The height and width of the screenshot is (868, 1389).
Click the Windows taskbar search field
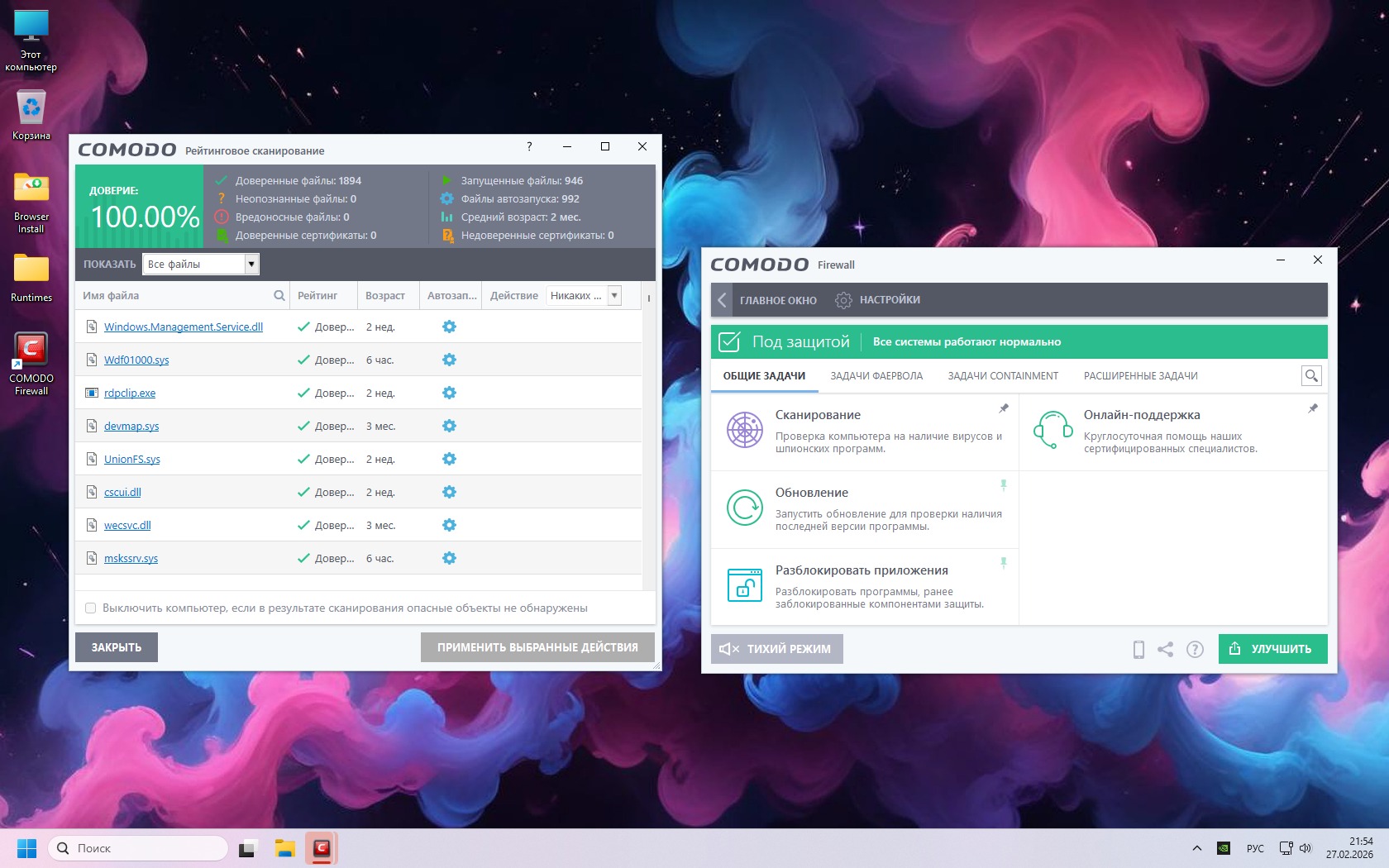point(138,848)
